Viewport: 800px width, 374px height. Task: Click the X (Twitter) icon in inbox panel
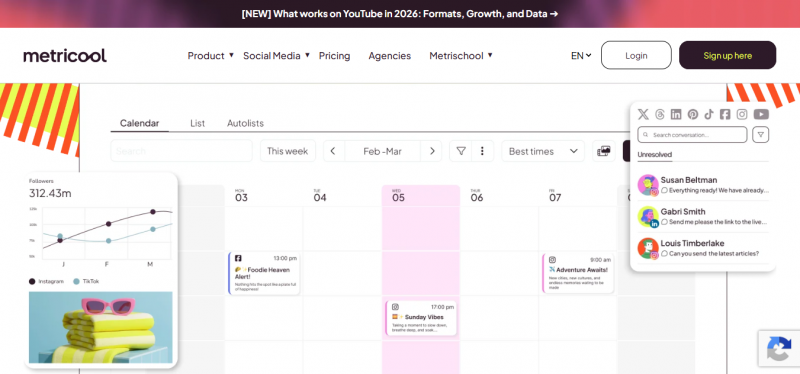point(643,114)
